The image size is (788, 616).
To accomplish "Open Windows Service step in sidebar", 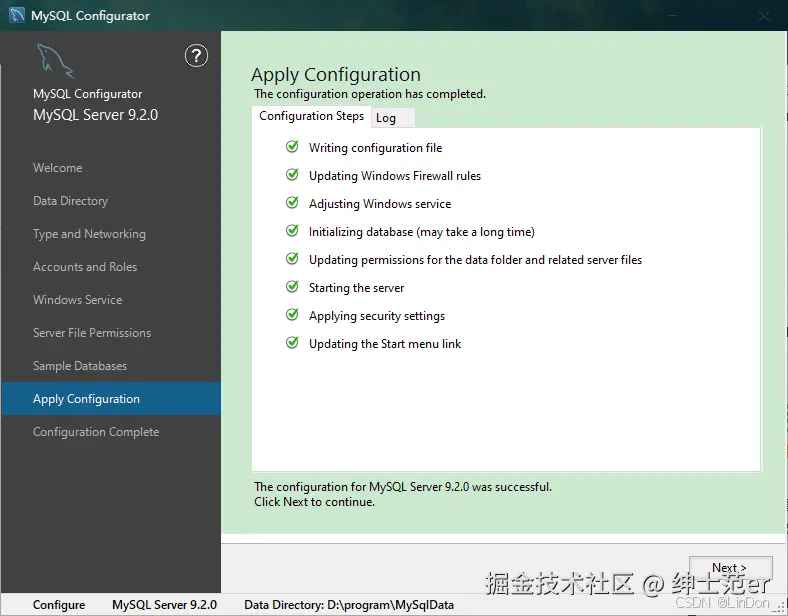I will (x=78, y=300).
